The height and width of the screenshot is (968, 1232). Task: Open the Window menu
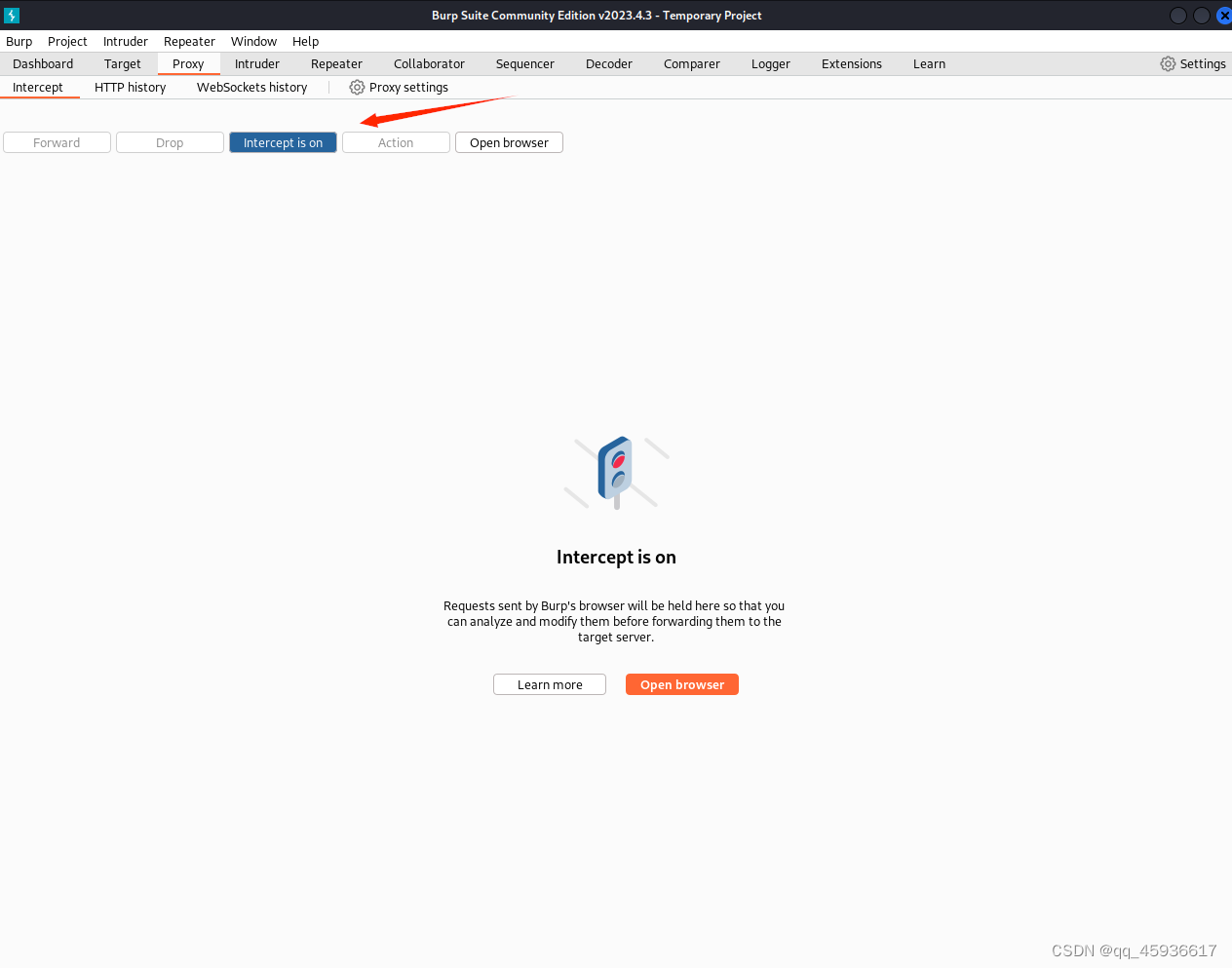pos(253,41)
